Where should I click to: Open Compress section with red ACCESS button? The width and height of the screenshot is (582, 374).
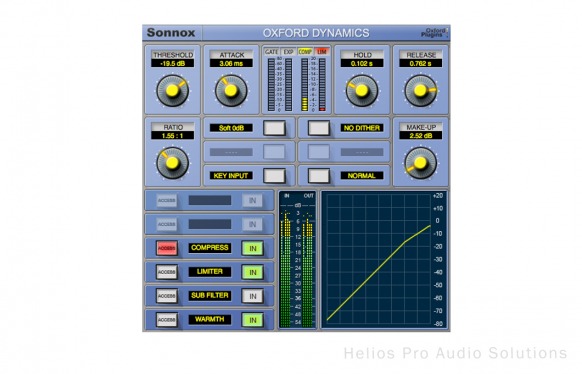[x=167, y=248]
